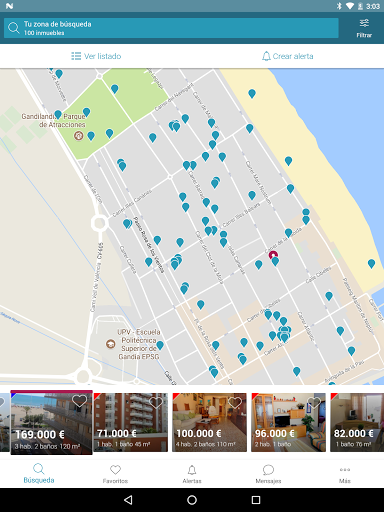Favorite the 169.000 € listing heart
The height and width of the screenshot is (512, 384).
(79, 401)
